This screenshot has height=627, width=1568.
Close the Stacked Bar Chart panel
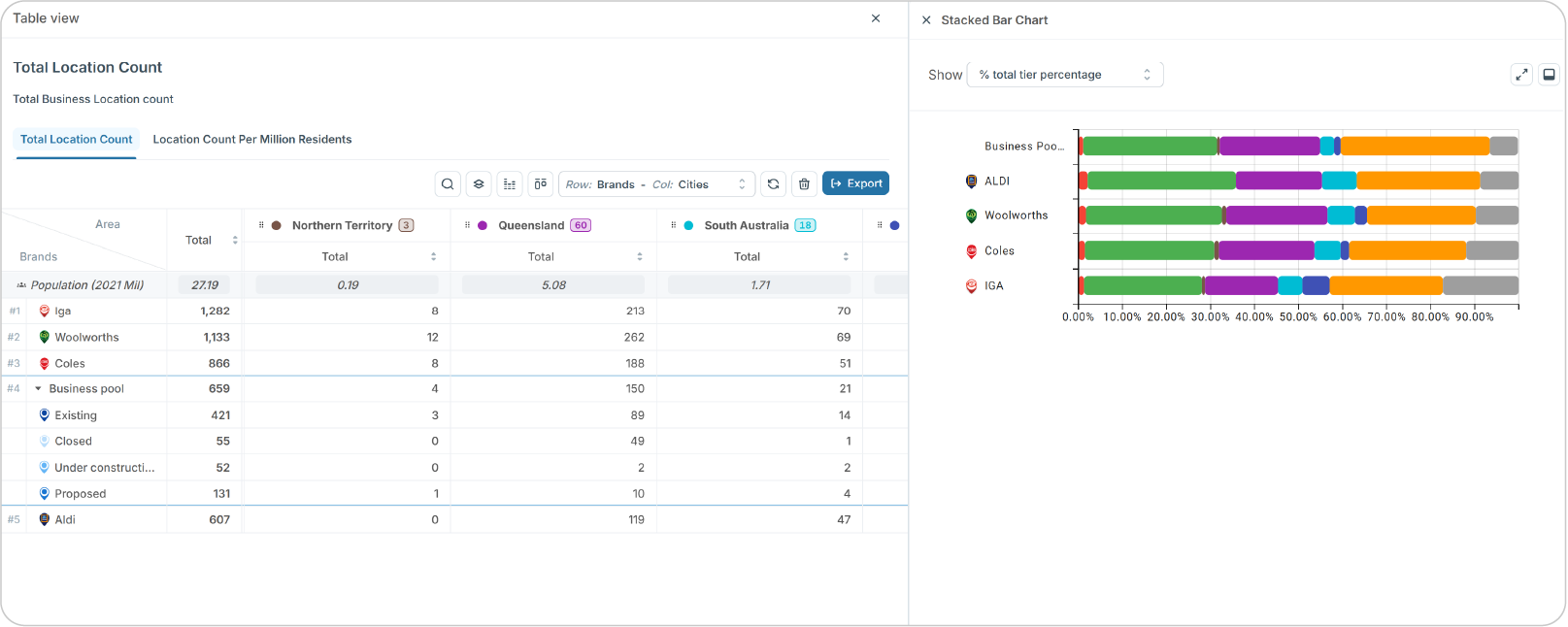click(926, 20)
